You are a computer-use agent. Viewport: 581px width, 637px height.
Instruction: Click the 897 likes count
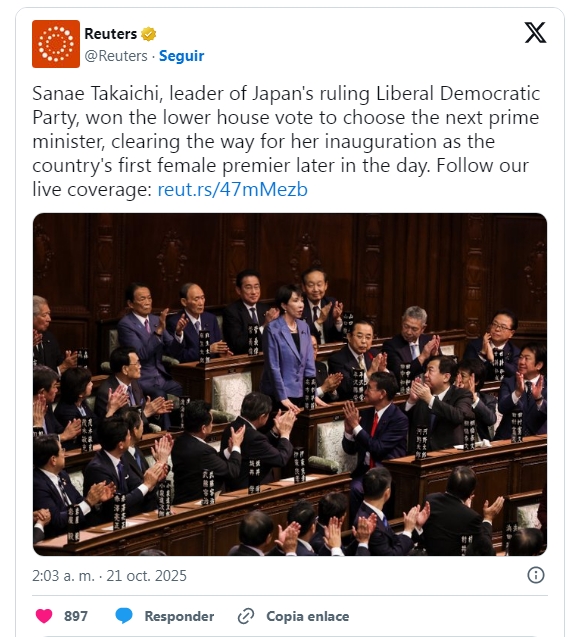point(76,616)
